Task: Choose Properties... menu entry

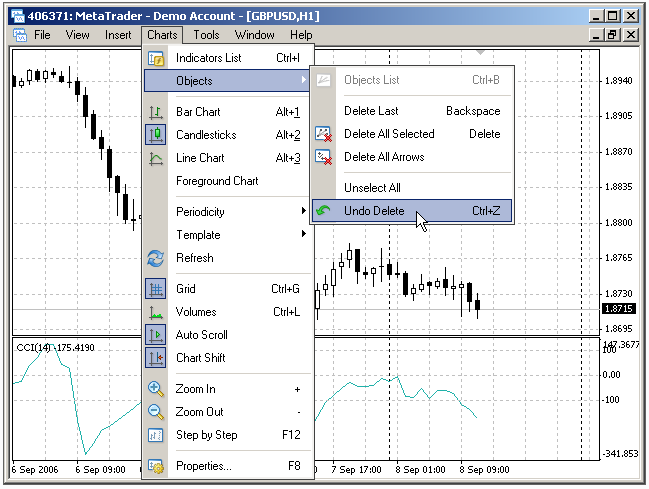Action: tap(228, 466)
